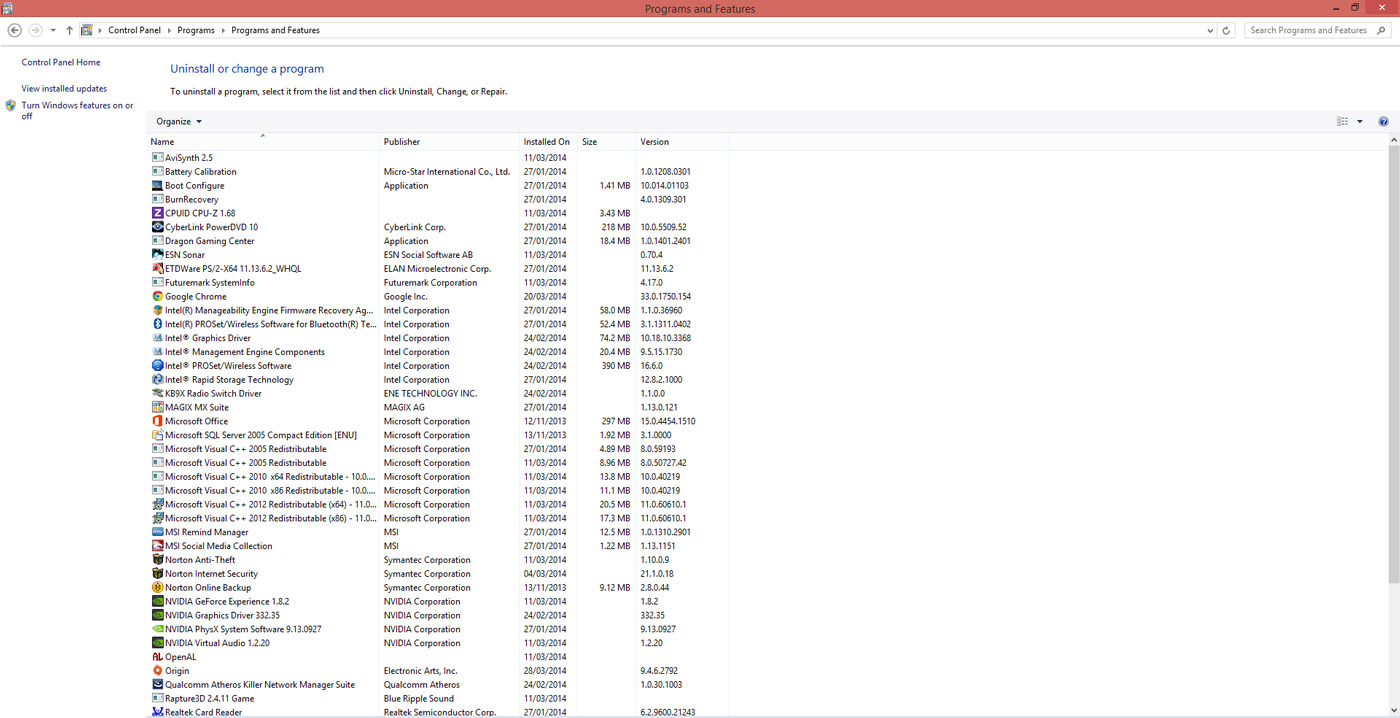
Task: Refresh the Programs and Features list
Action: pyautogui.click(x=1227, y=30)
